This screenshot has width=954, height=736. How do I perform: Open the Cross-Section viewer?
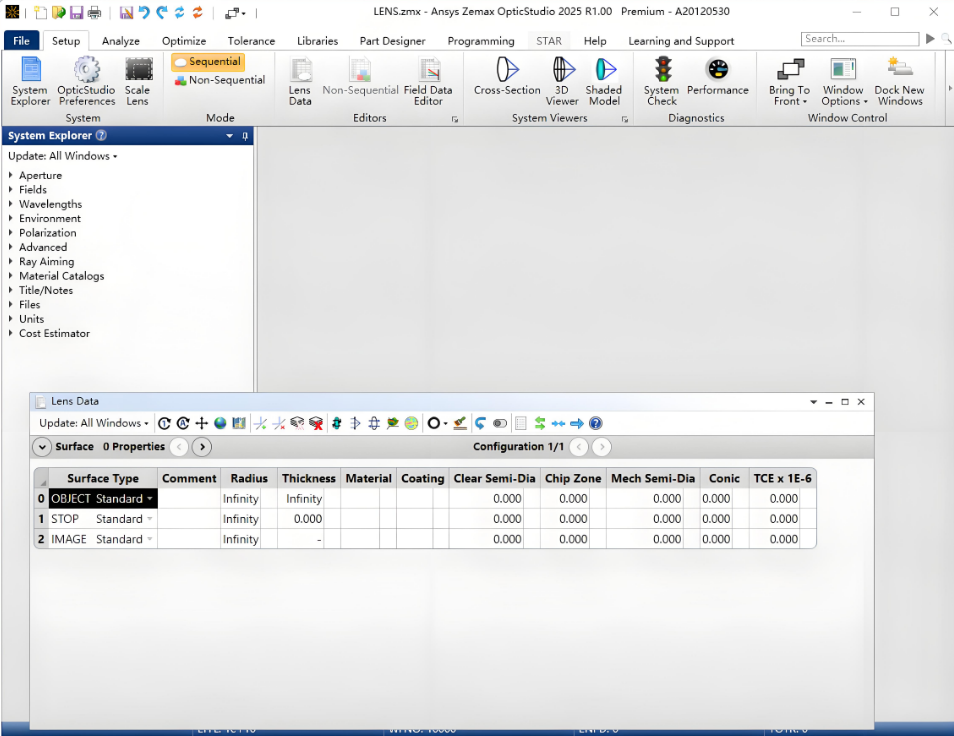tap(507, 77)
